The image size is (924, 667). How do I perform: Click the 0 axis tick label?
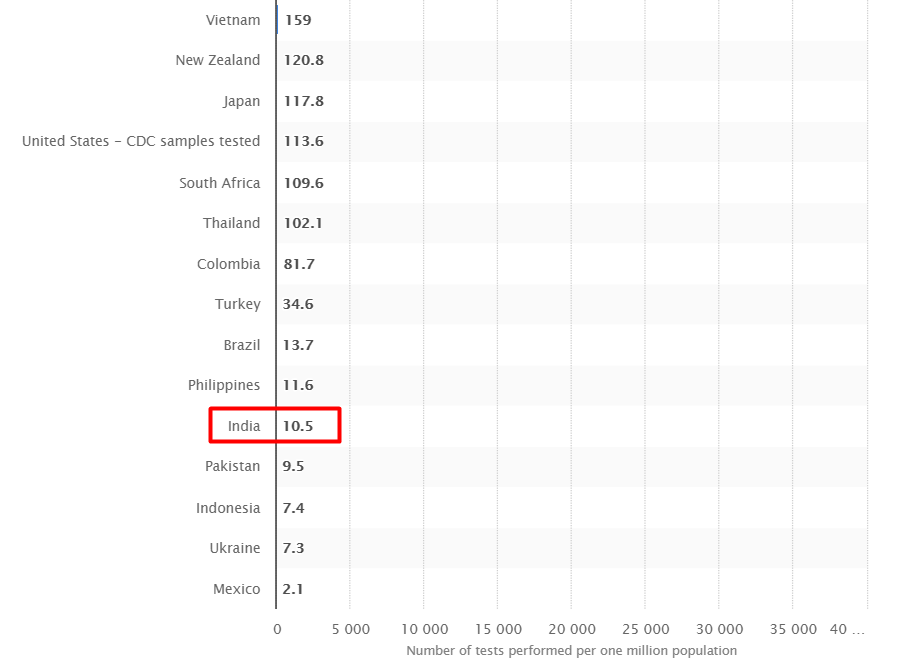coord(277,630)
